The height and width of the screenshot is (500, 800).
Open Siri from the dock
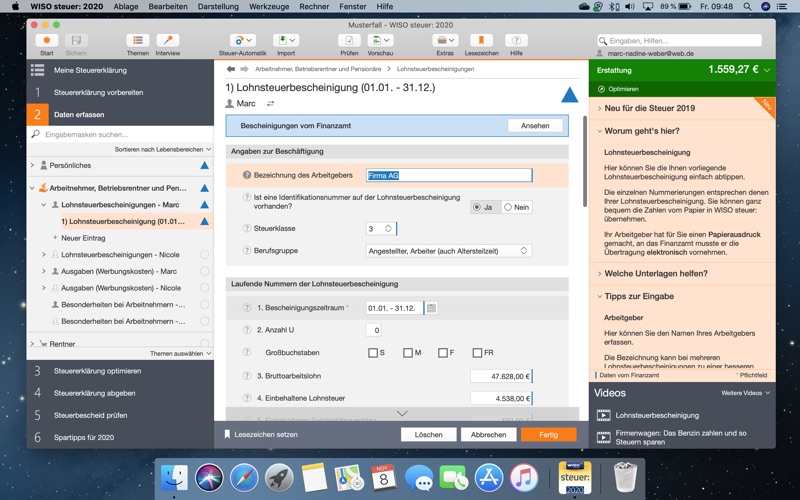point(209,478)
